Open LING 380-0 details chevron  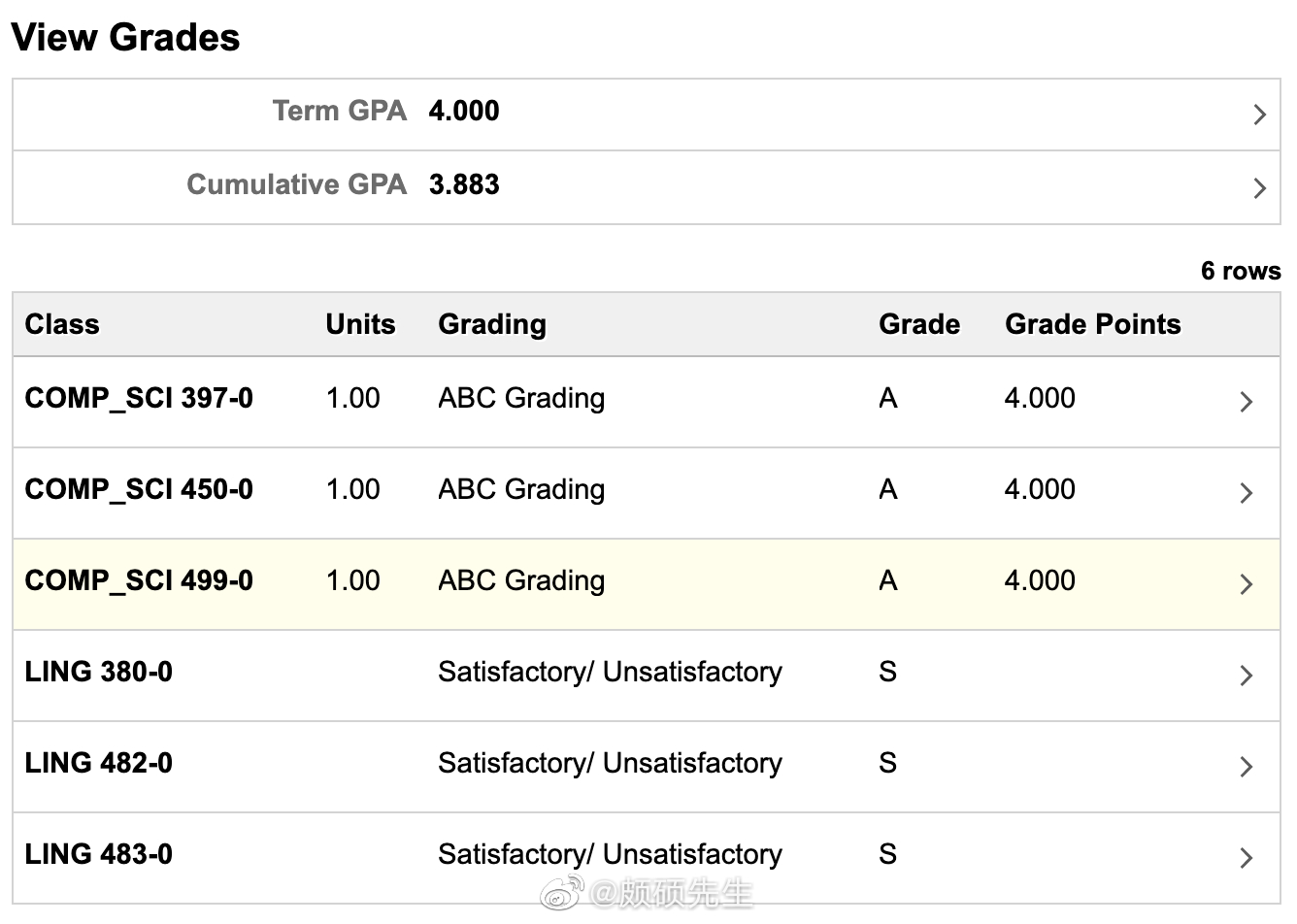[1247, 675]
